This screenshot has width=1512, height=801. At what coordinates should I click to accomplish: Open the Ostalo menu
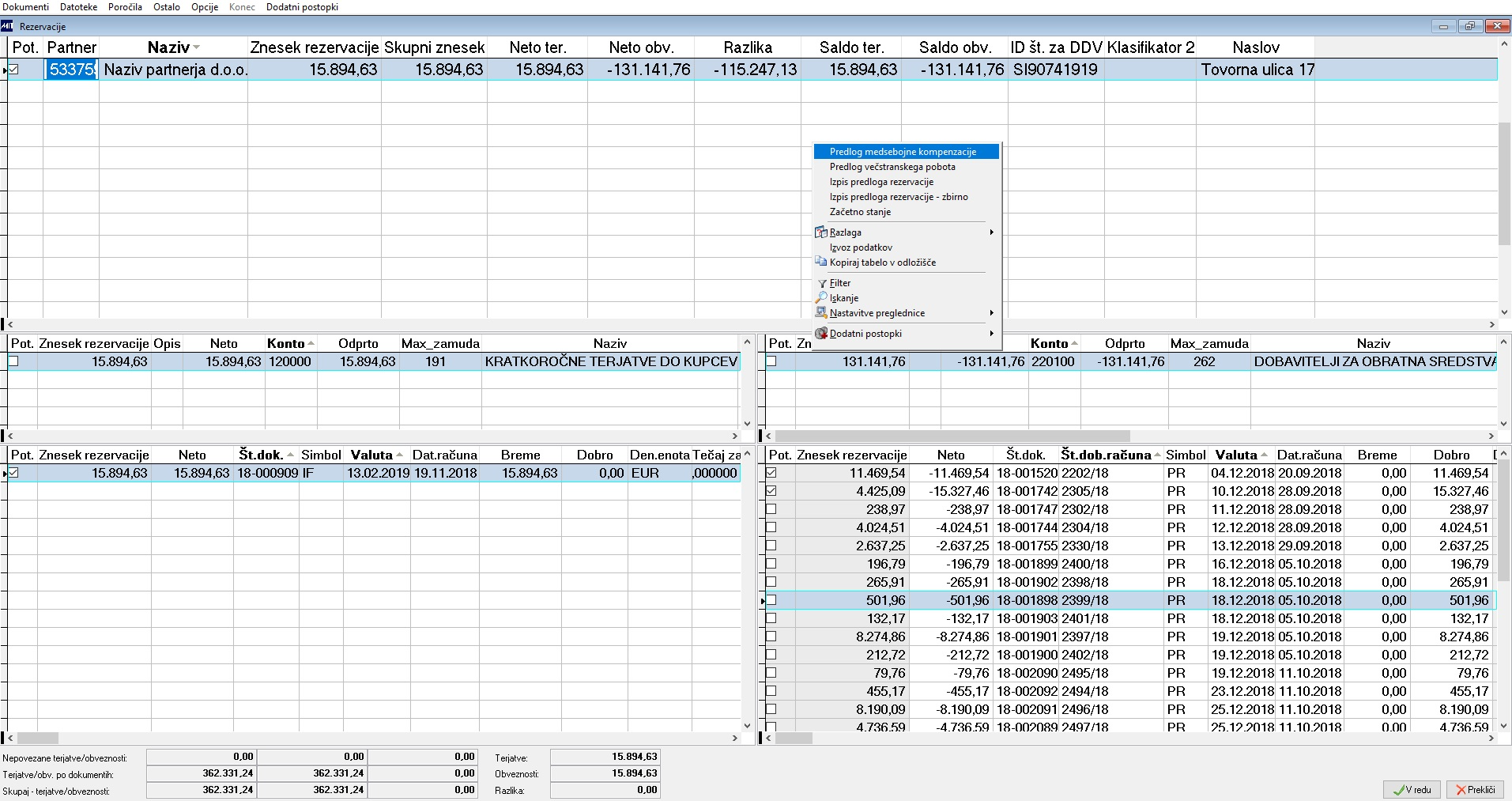pos(167,7)
